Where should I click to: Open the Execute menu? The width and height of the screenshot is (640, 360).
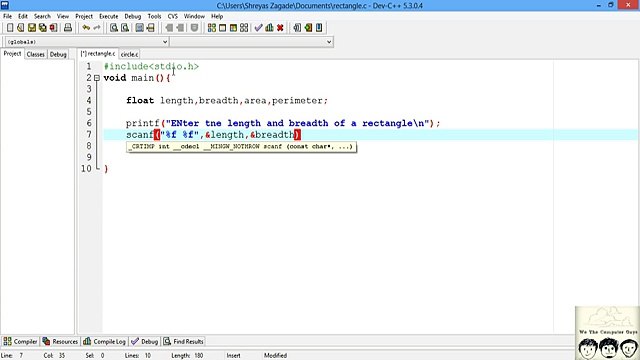tap(109, 16)
